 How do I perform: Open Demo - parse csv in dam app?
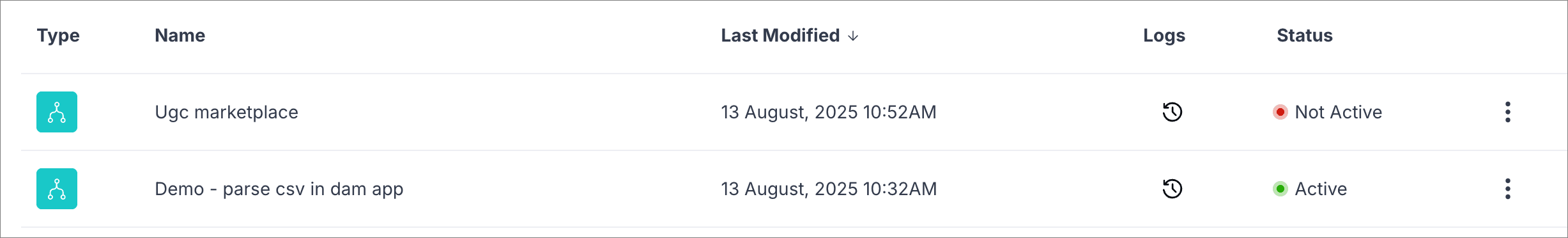pyautogui.click(x=279, y=189)
